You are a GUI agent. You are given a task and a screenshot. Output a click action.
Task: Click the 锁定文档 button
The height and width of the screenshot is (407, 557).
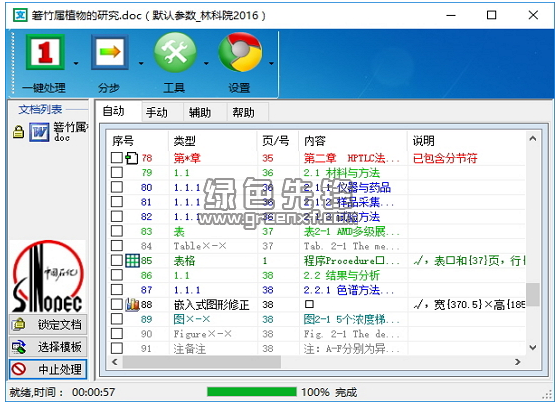(x=48, y=324)
